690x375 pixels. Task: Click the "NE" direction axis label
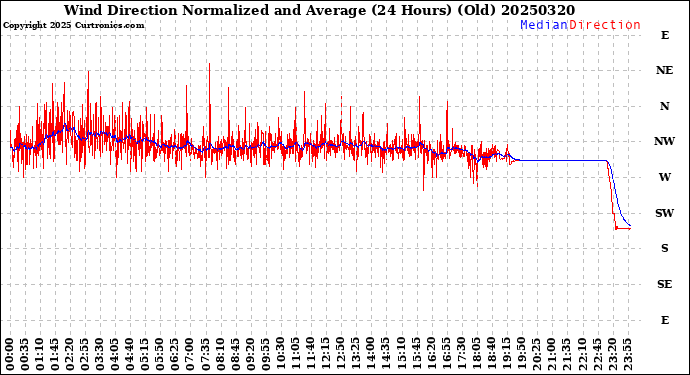664,70
